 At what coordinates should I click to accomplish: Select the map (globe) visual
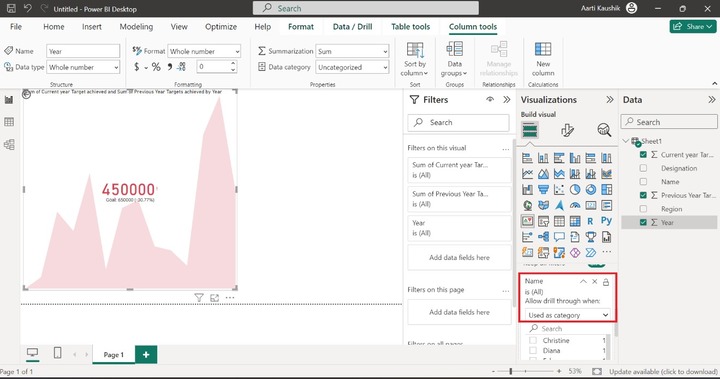(x=527, y=205)
